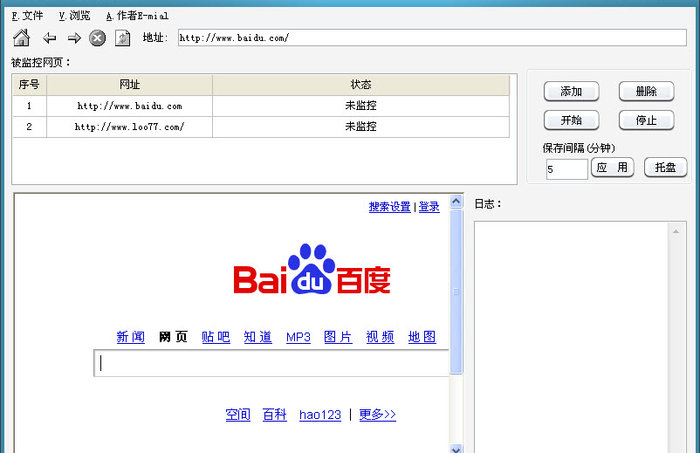Screen dimensions: 700x453
Task: Open the 新闻 link
Action: [131, 337]
